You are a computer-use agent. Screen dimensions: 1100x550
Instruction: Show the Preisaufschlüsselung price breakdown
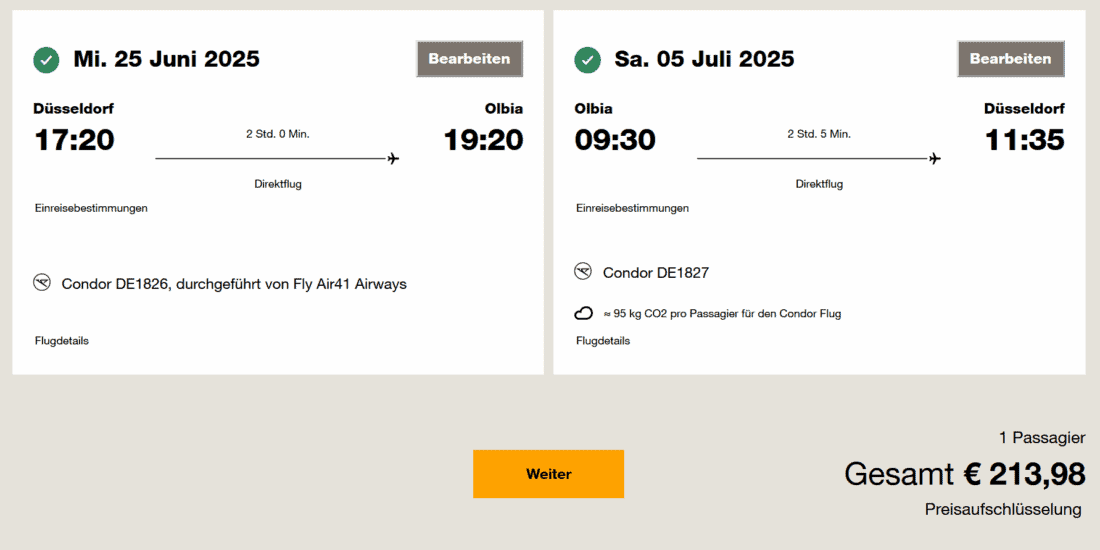tap(1003, 510)
